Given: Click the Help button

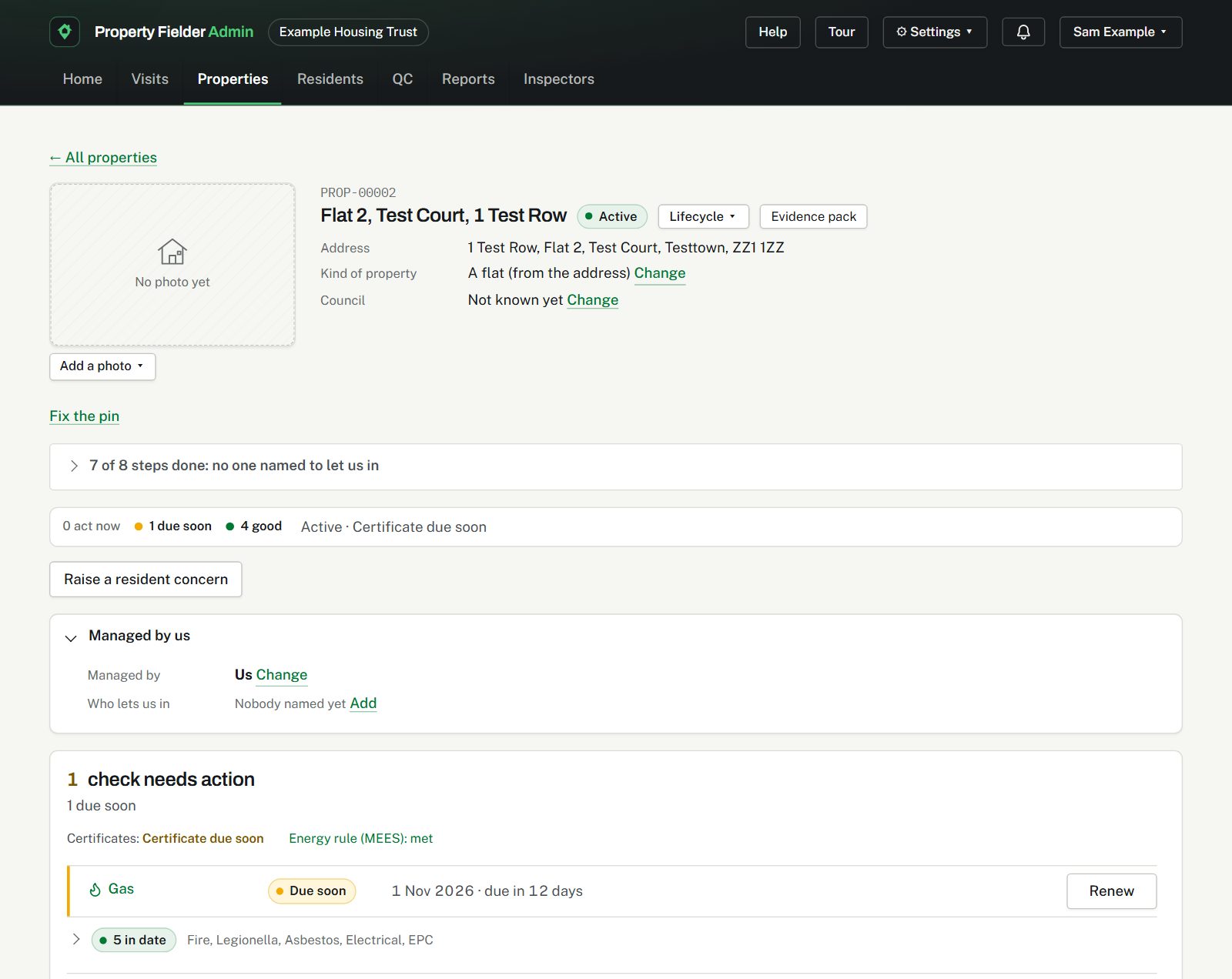Looking at the screenshot, I should [772, 32].
